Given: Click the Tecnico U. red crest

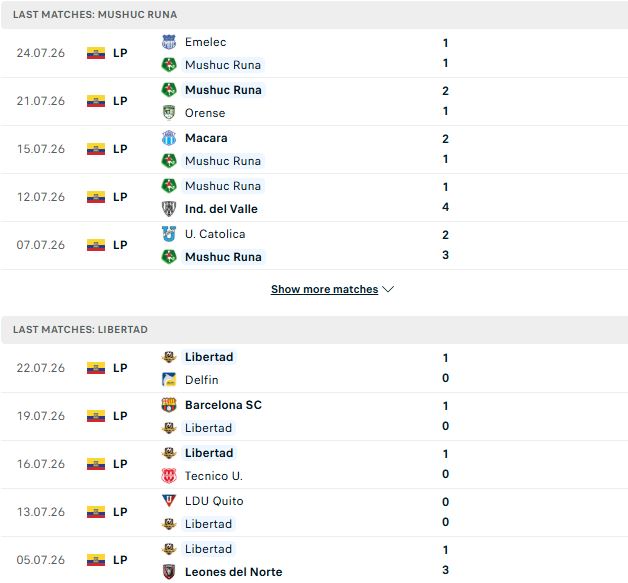Looking at the screenshot, I should [169, 476].
